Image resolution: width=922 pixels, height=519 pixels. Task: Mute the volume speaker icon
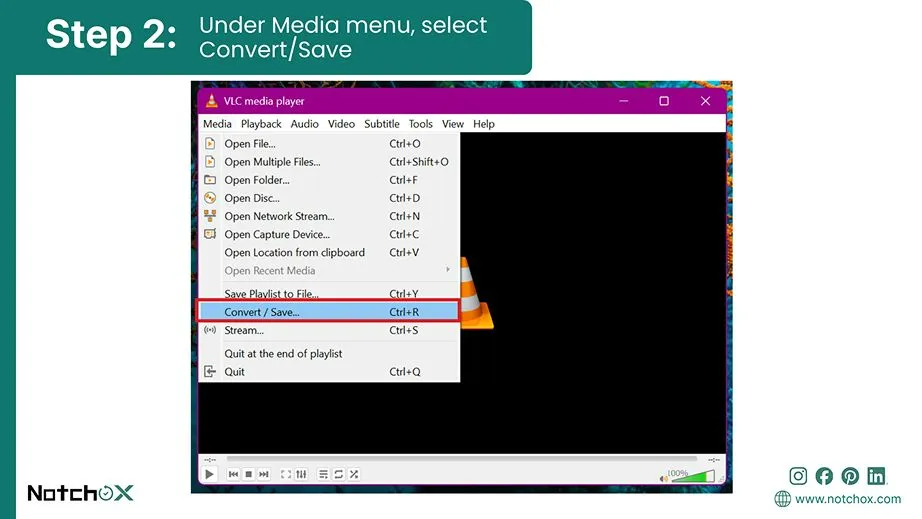pyautogui.click(x=664, y=478)
